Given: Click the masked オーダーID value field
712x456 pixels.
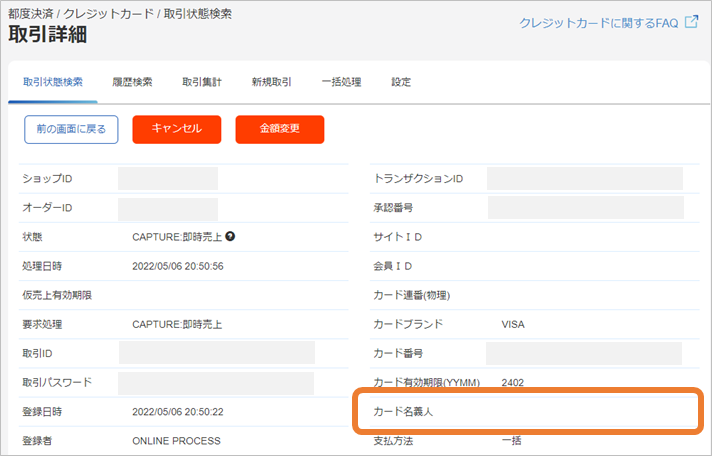Looking at the screenshot, I should (x=168, y=209).
